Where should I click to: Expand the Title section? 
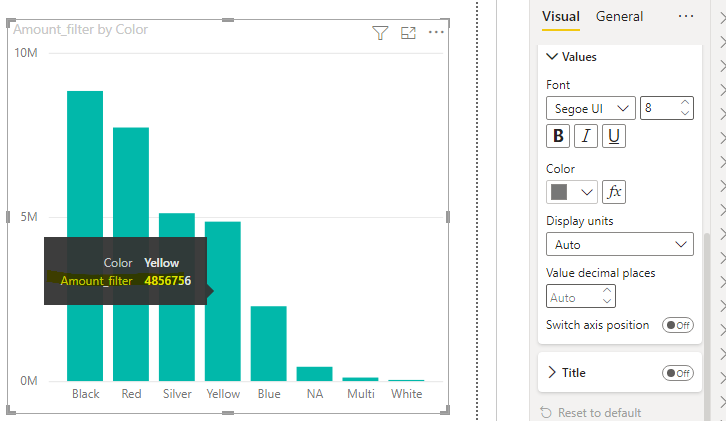[551, 372]
